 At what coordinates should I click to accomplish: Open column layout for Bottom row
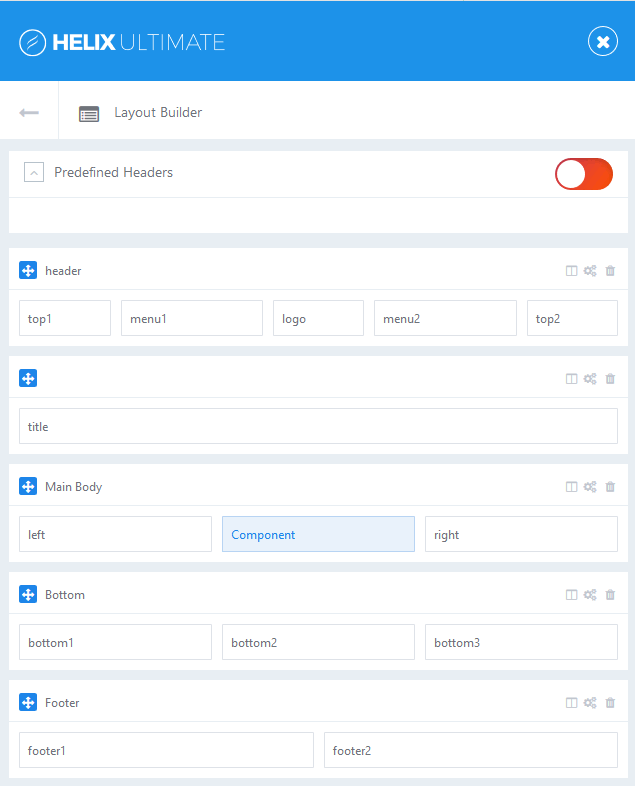pos(571,595)
